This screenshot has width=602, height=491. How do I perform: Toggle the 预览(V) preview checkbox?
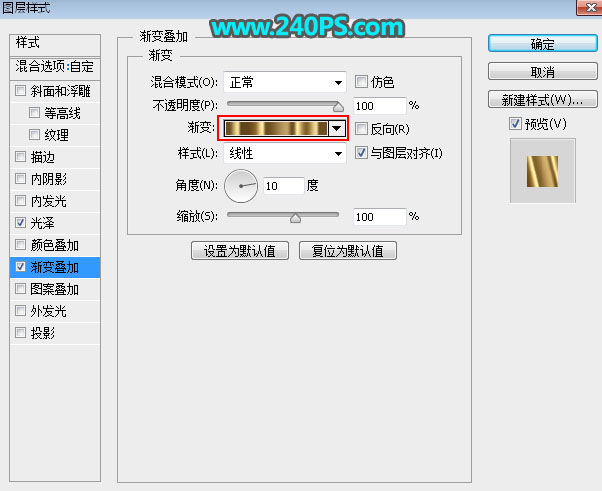(x=515, y=124)
